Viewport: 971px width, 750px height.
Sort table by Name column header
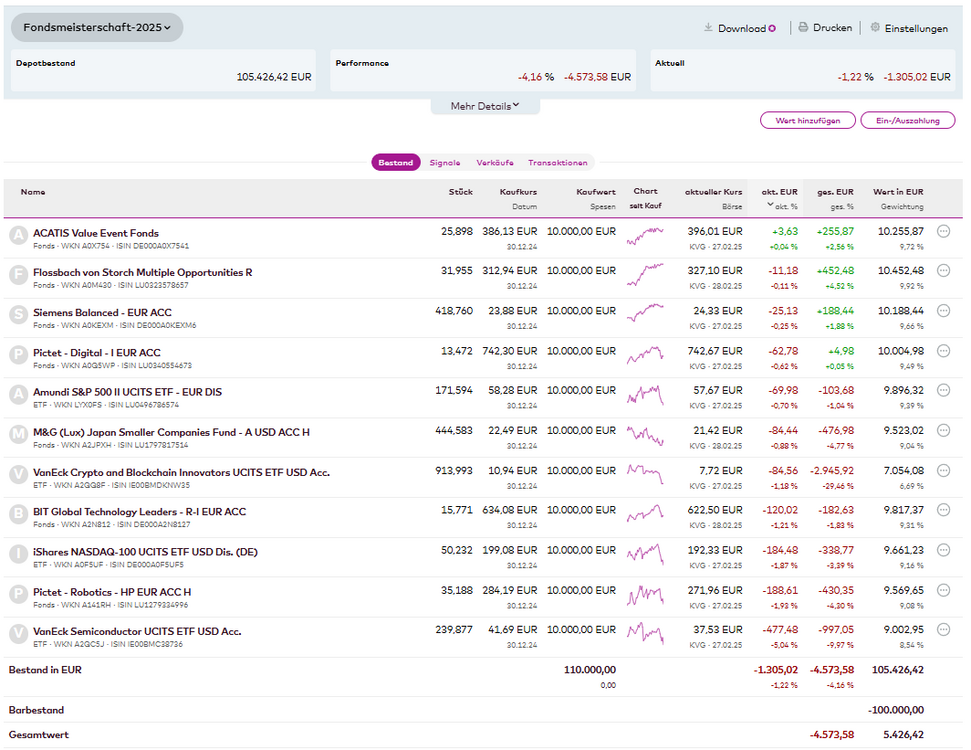coord(33,192)
